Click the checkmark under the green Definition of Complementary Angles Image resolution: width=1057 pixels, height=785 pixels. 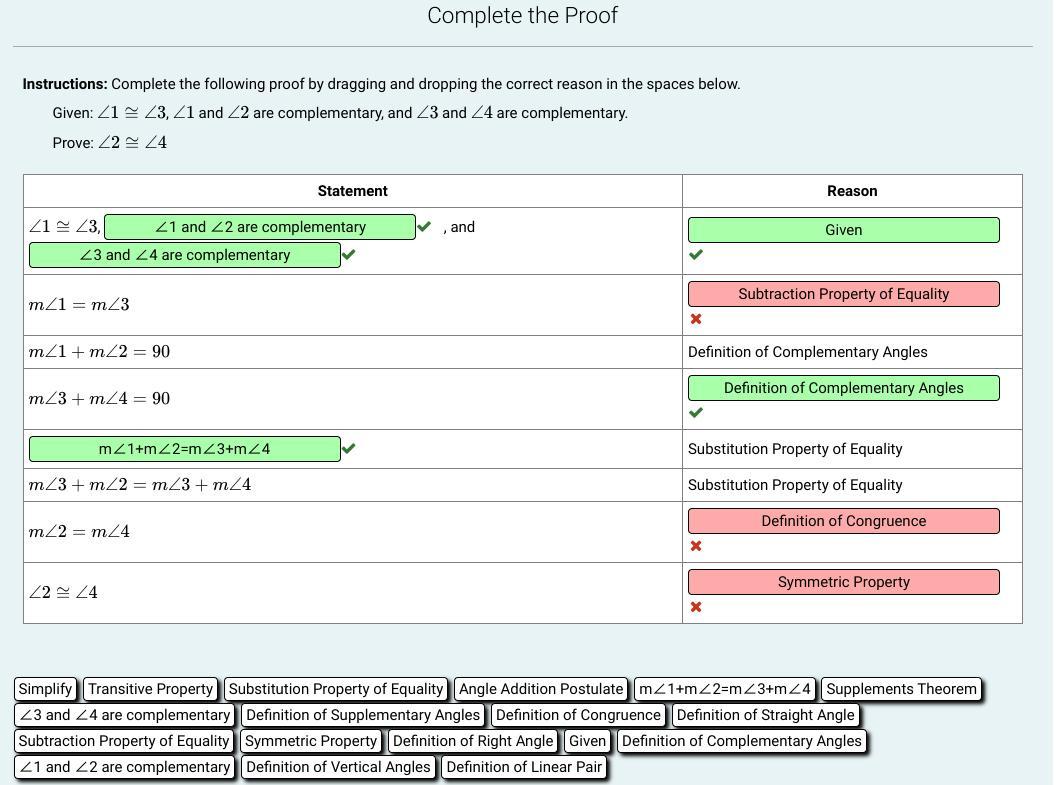696,412
